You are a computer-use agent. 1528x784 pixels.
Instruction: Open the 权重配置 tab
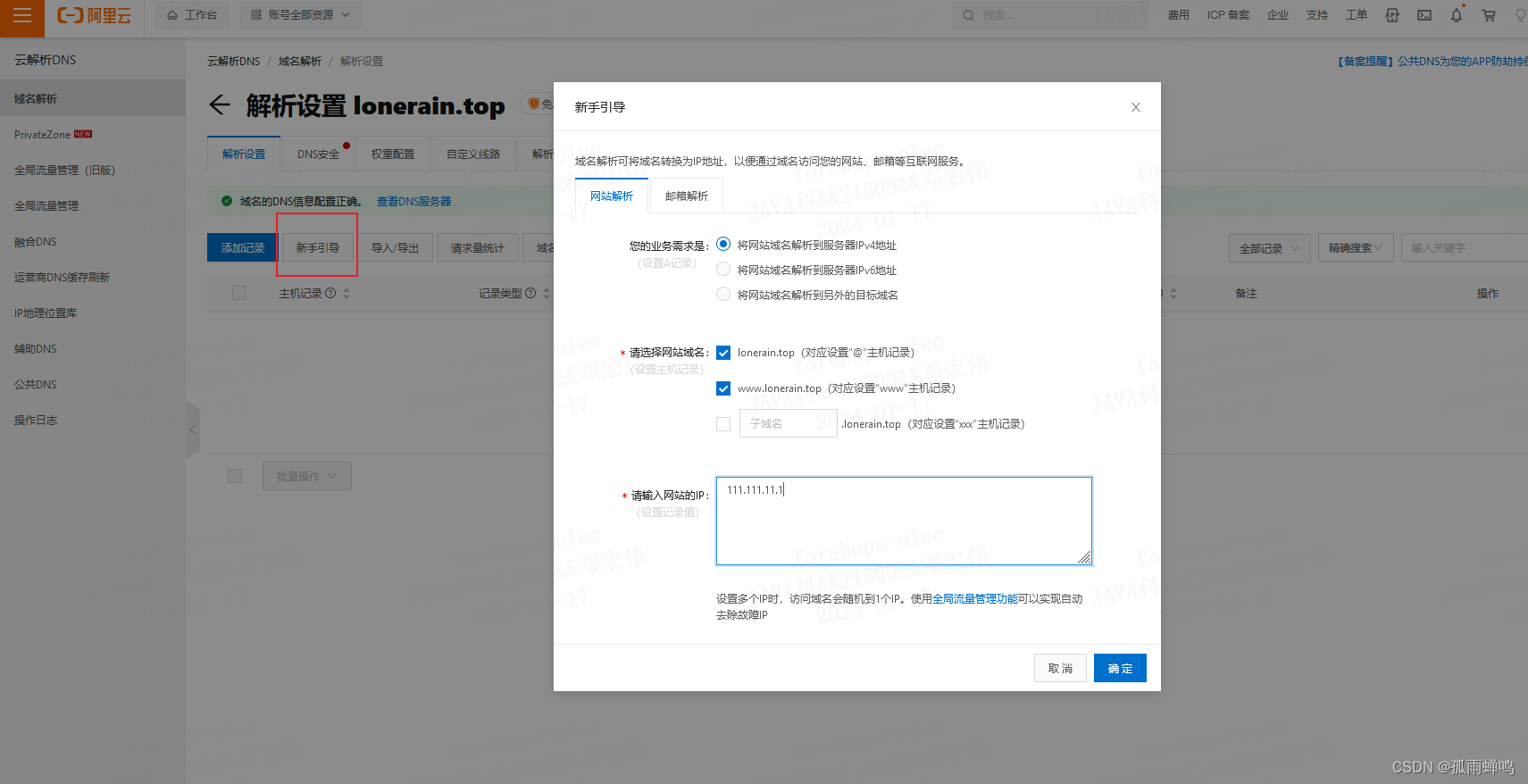click(x=393, y=154)
